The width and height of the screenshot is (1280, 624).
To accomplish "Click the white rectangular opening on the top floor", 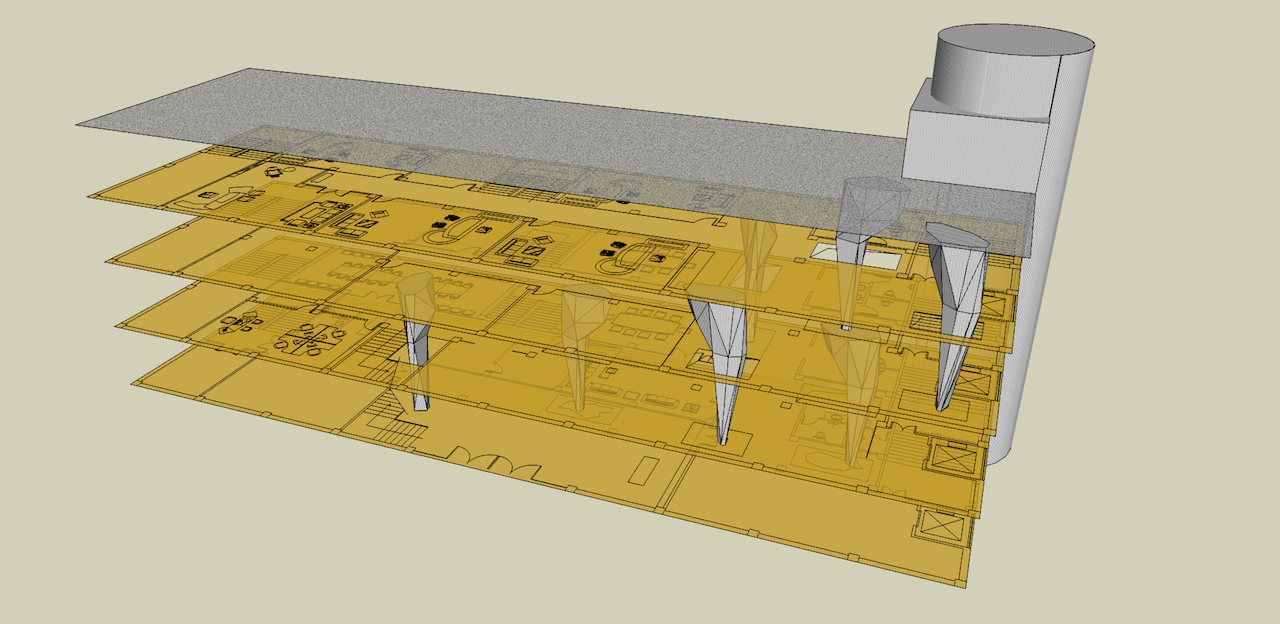I will click(x=838, y=252).
